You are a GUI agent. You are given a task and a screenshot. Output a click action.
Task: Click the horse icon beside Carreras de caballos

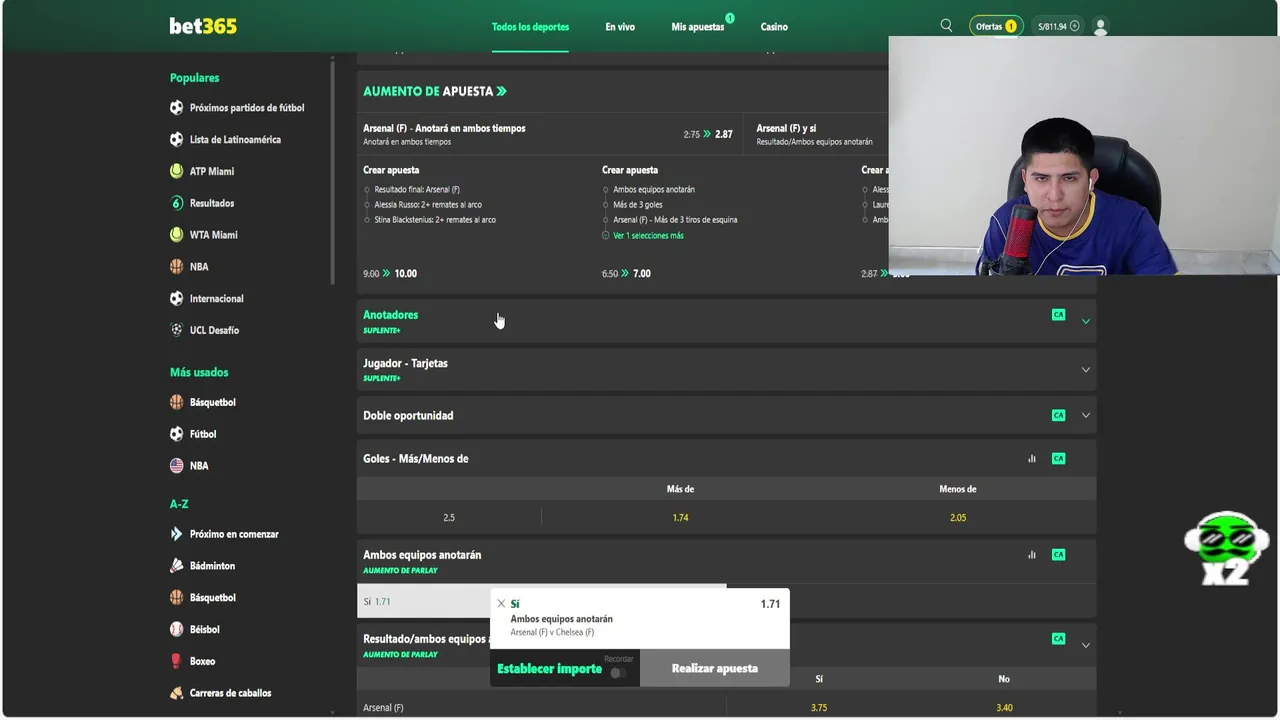(177, 693)
